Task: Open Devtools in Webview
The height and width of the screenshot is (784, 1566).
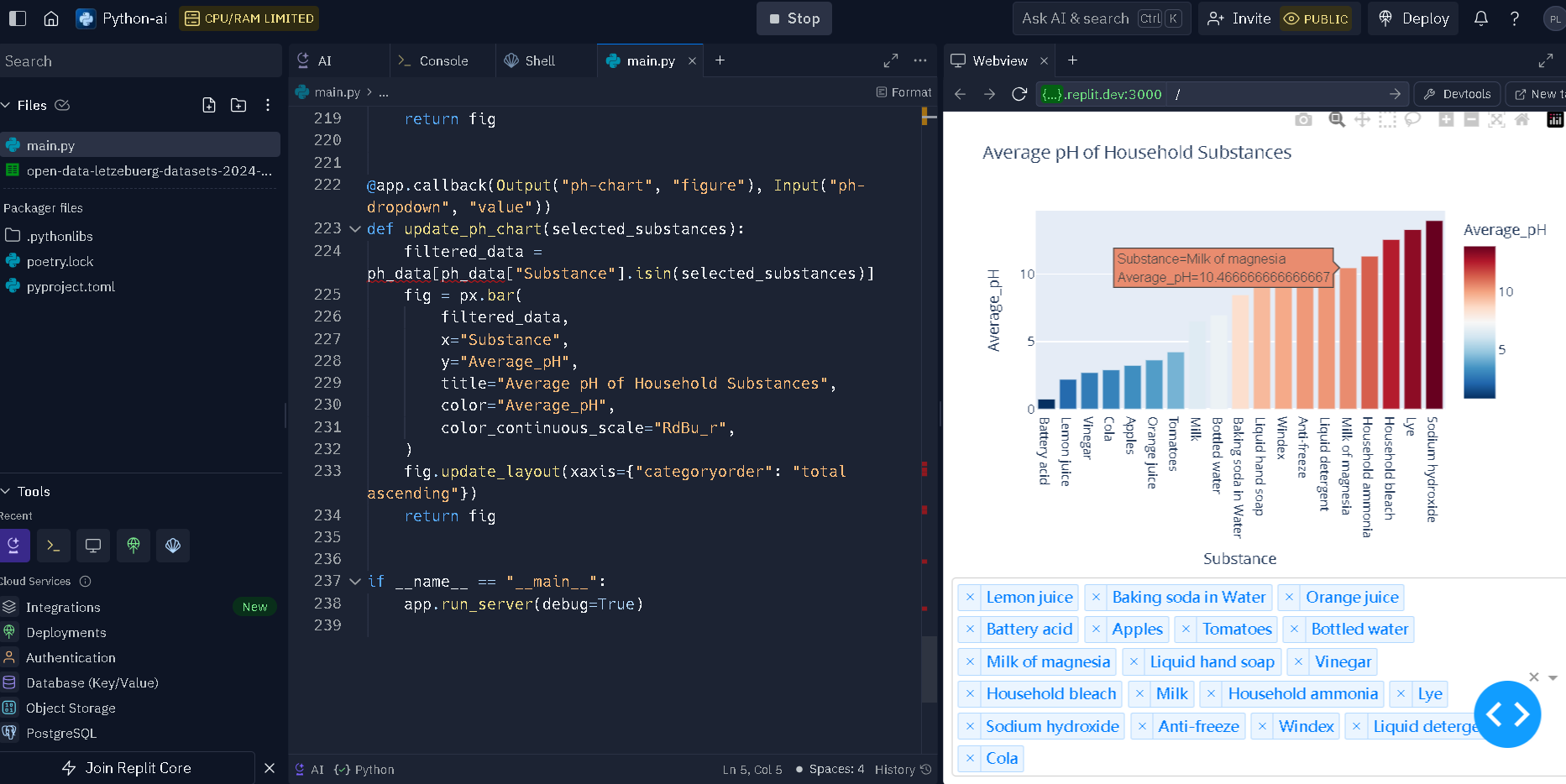Action: click(1458, 94)
